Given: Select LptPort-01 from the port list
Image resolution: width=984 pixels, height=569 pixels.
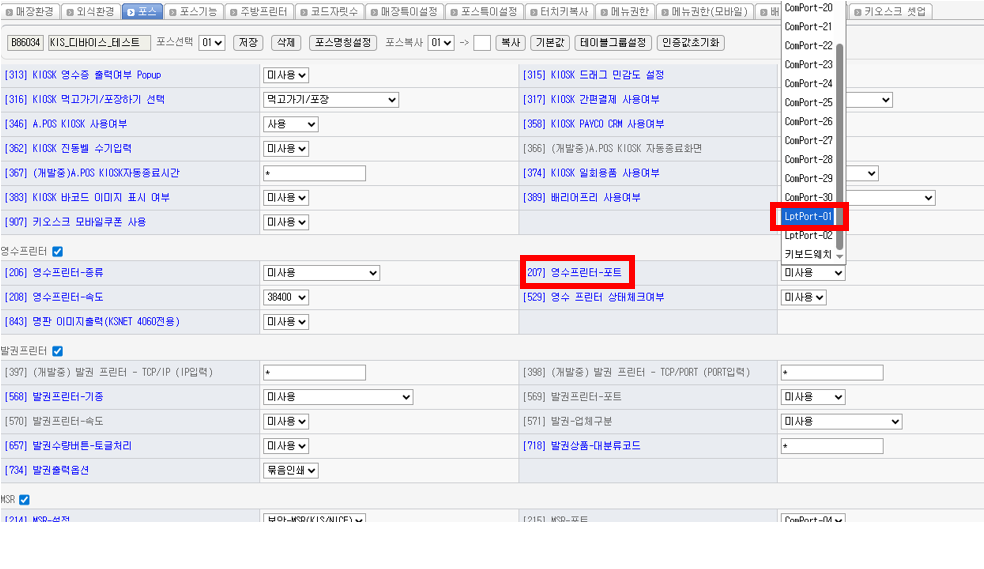Looking at the screenshot, I should (808, 216).
